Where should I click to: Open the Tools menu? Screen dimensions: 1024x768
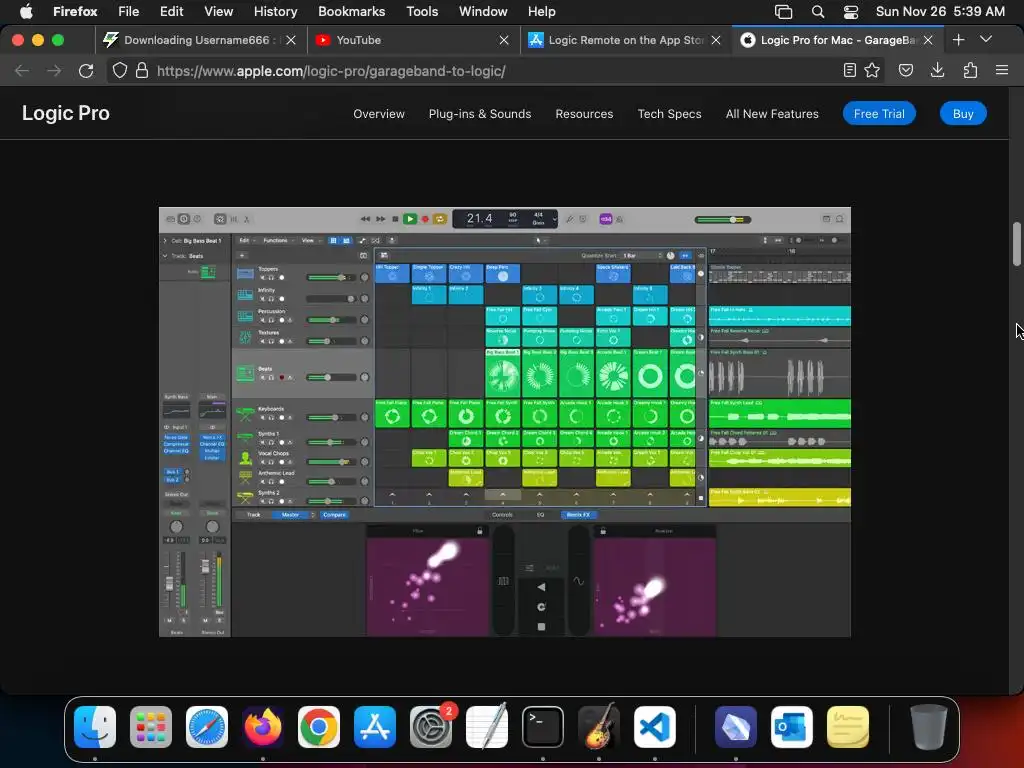[422, 11]
